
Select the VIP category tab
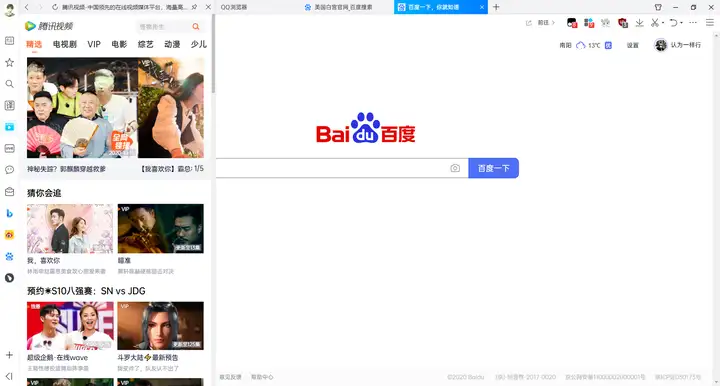(94, 45)
